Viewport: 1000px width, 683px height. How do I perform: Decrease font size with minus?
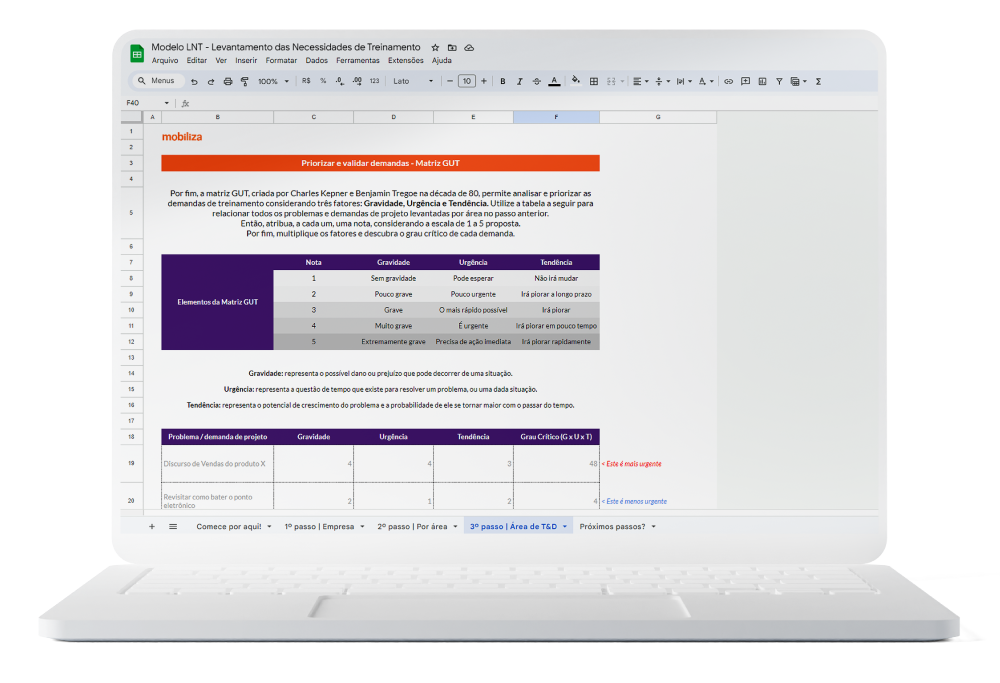click(450, 81)
